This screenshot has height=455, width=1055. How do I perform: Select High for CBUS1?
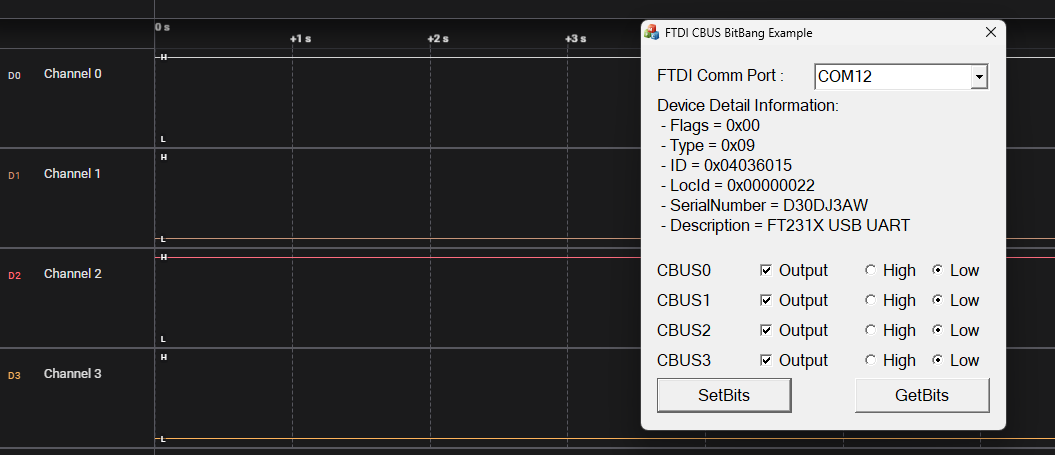tap(870, 300)
